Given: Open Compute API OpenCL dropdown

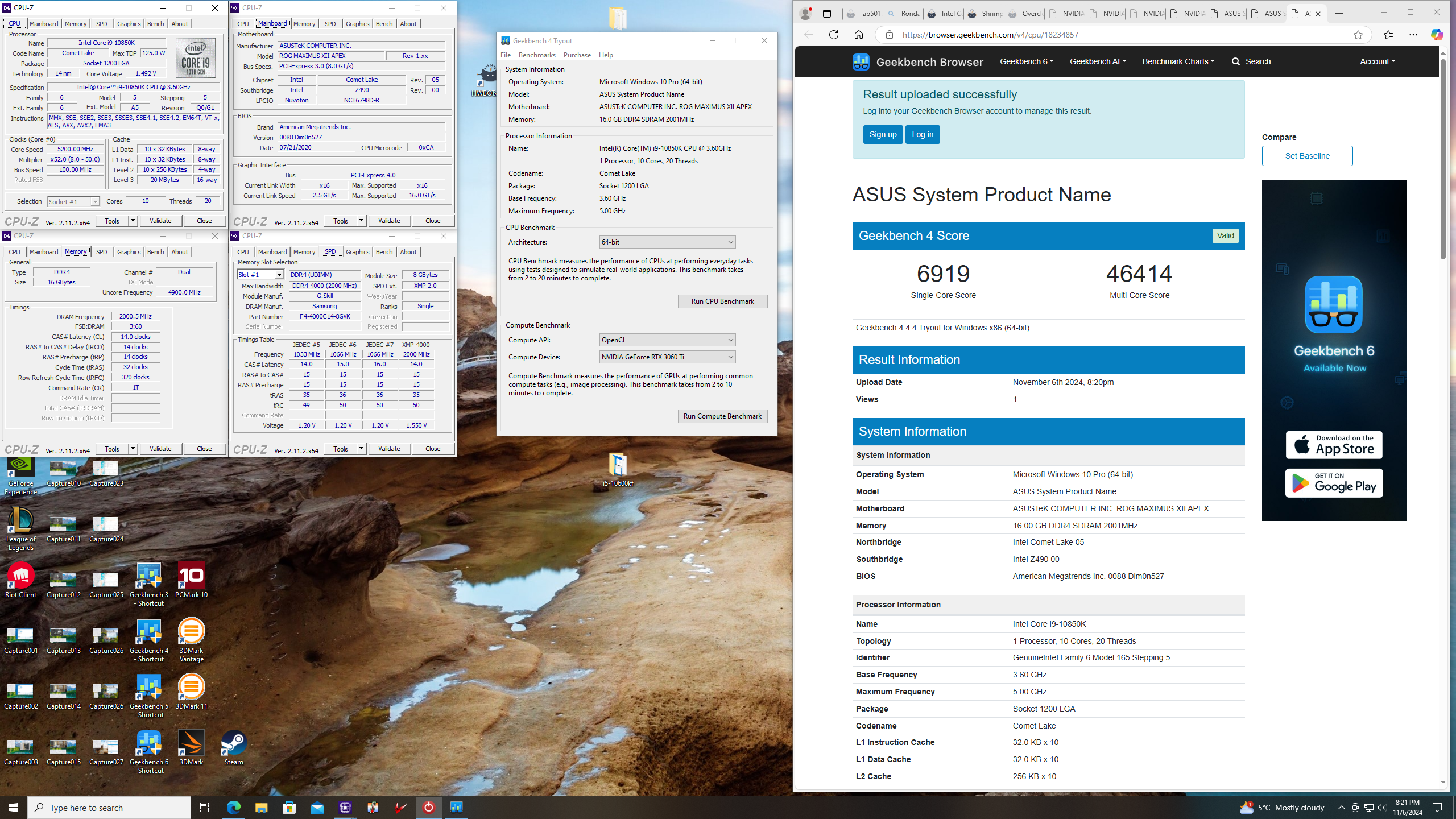Looking at the screenshot, I should click(x=667, y=340).
